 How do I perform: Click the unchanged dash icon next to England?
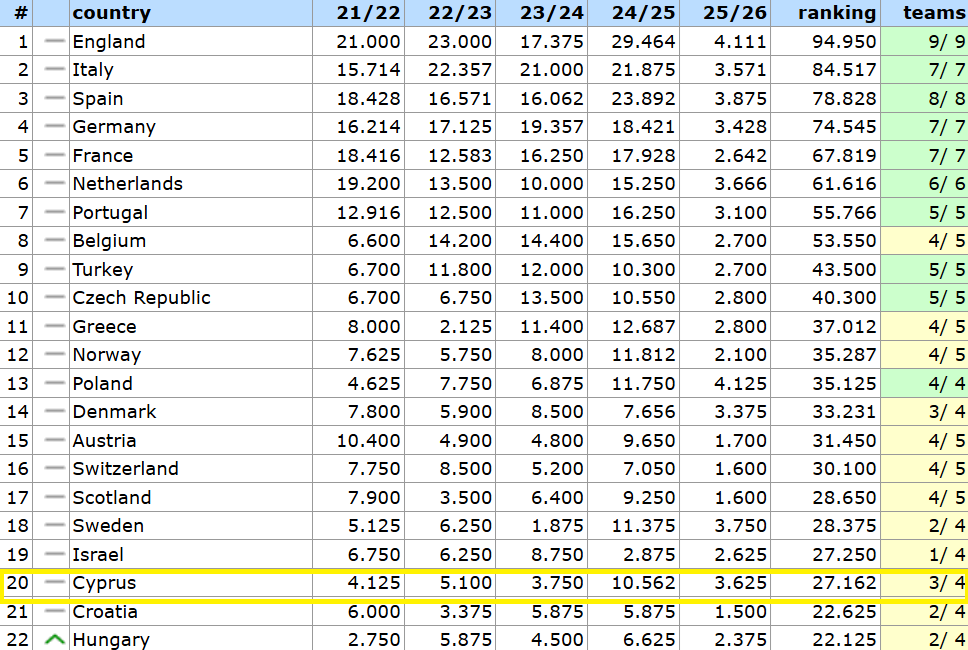click(55, 41)
